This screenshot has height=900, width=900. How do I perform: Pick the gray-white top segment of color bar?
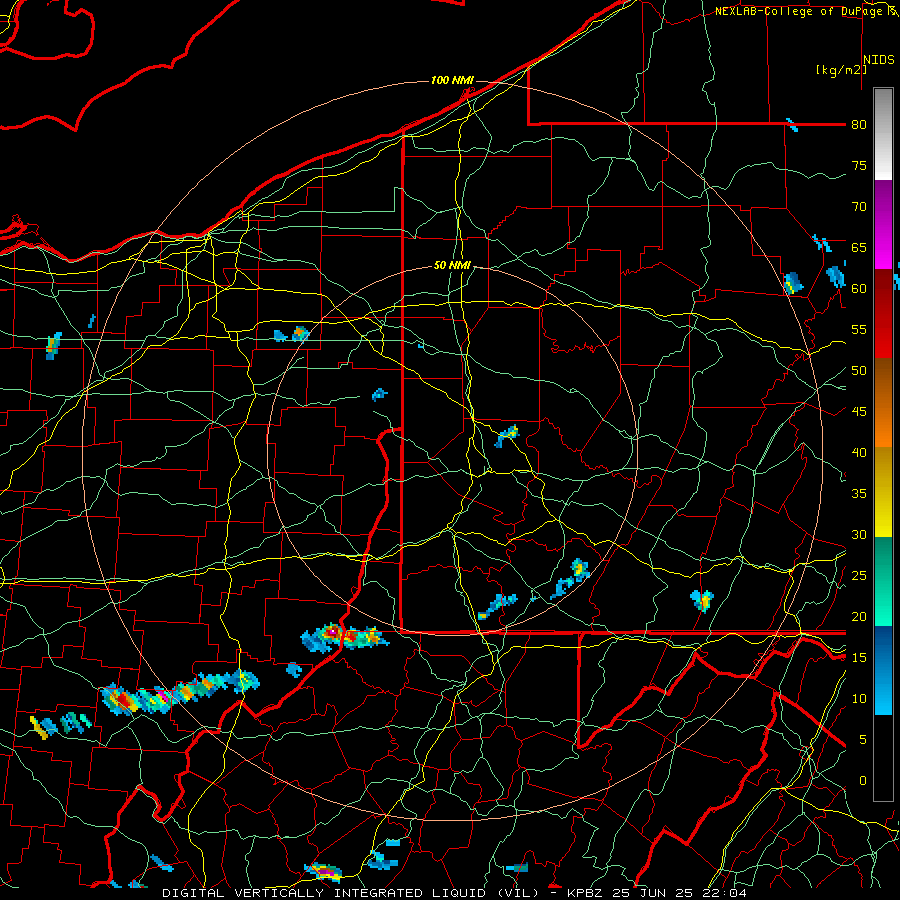(x=883, y=134)
